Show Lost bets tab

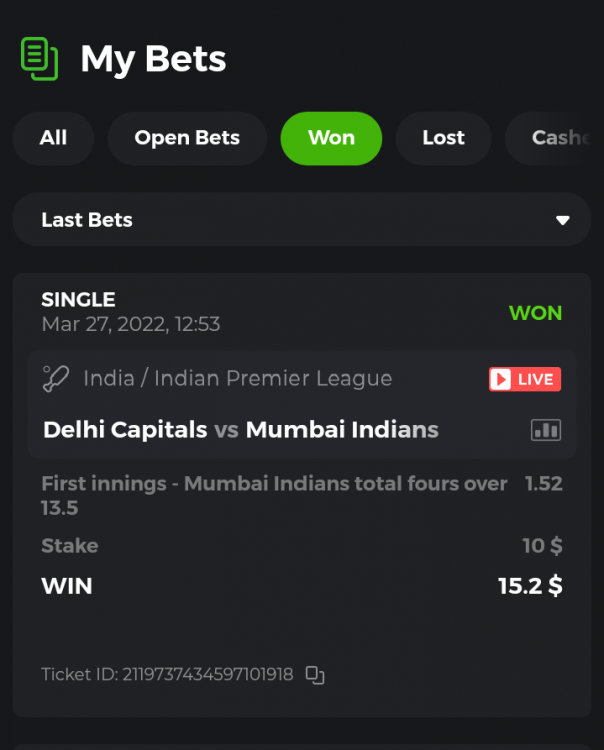pyautogui.click(x=443, y=138)
